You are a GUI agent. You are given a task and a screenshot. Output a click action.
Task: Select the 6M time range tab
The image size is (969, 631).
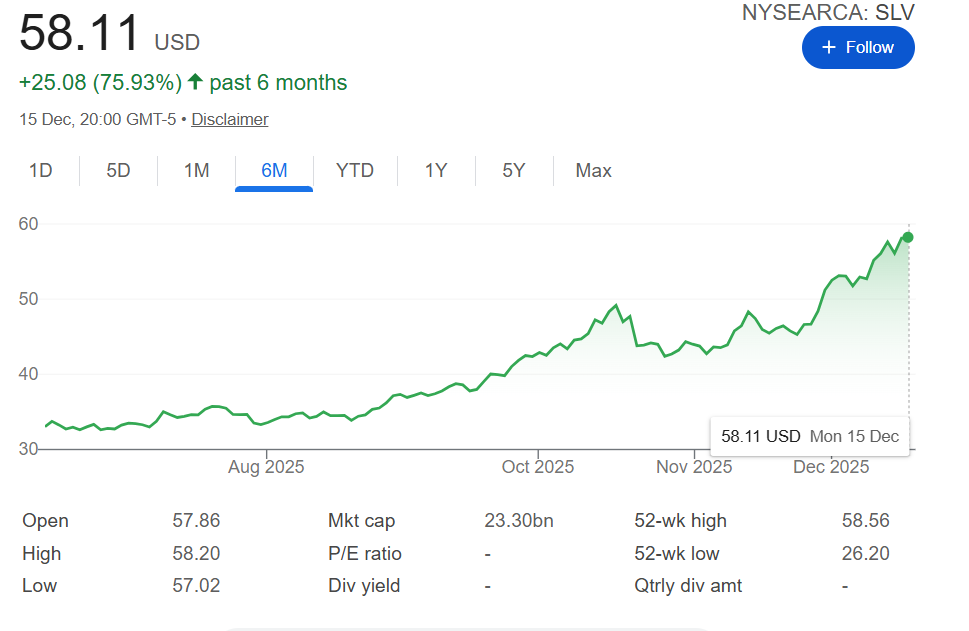tap(274, 171)
